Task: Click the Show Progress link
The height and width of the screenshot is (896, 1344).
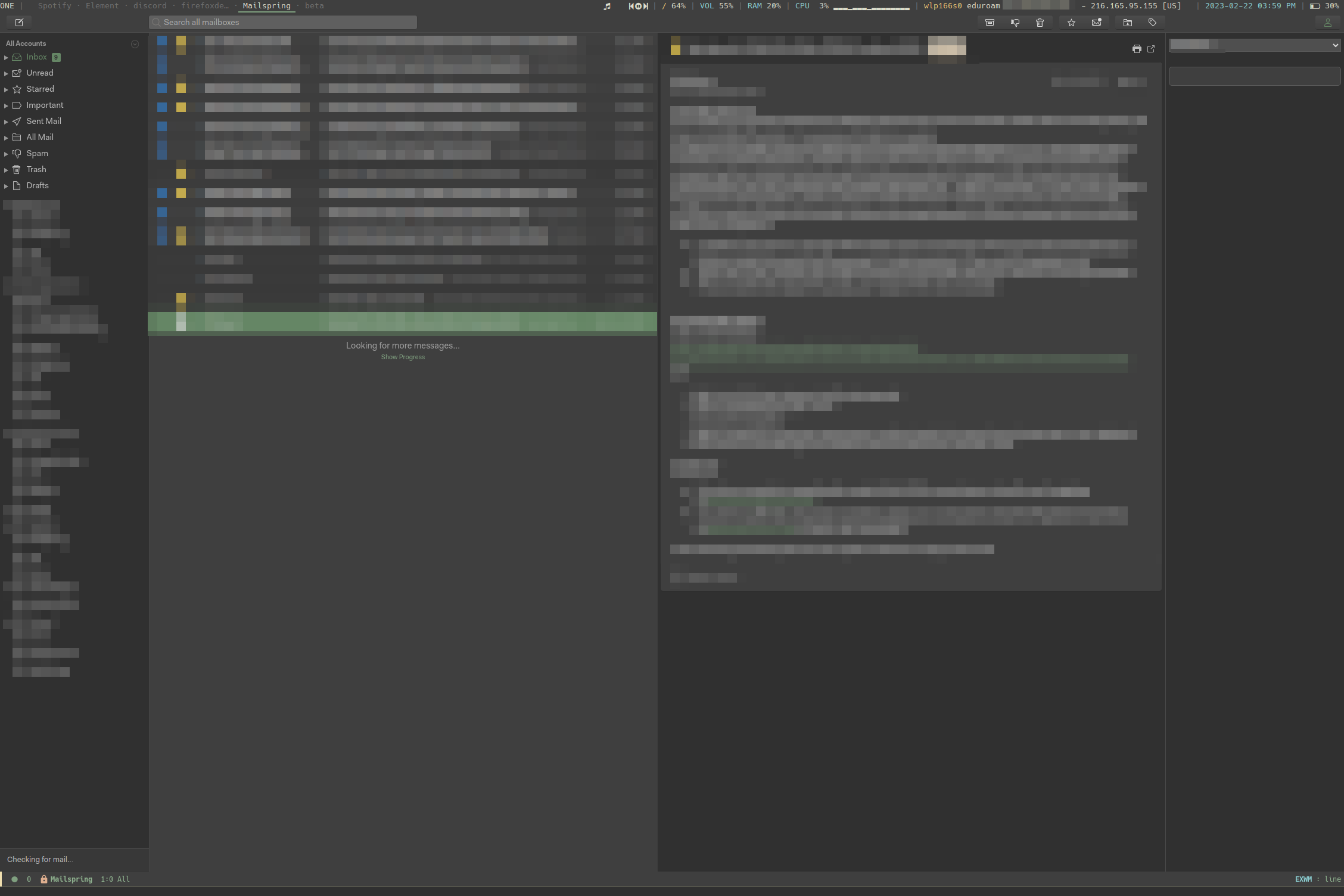Action: (403, 357)
